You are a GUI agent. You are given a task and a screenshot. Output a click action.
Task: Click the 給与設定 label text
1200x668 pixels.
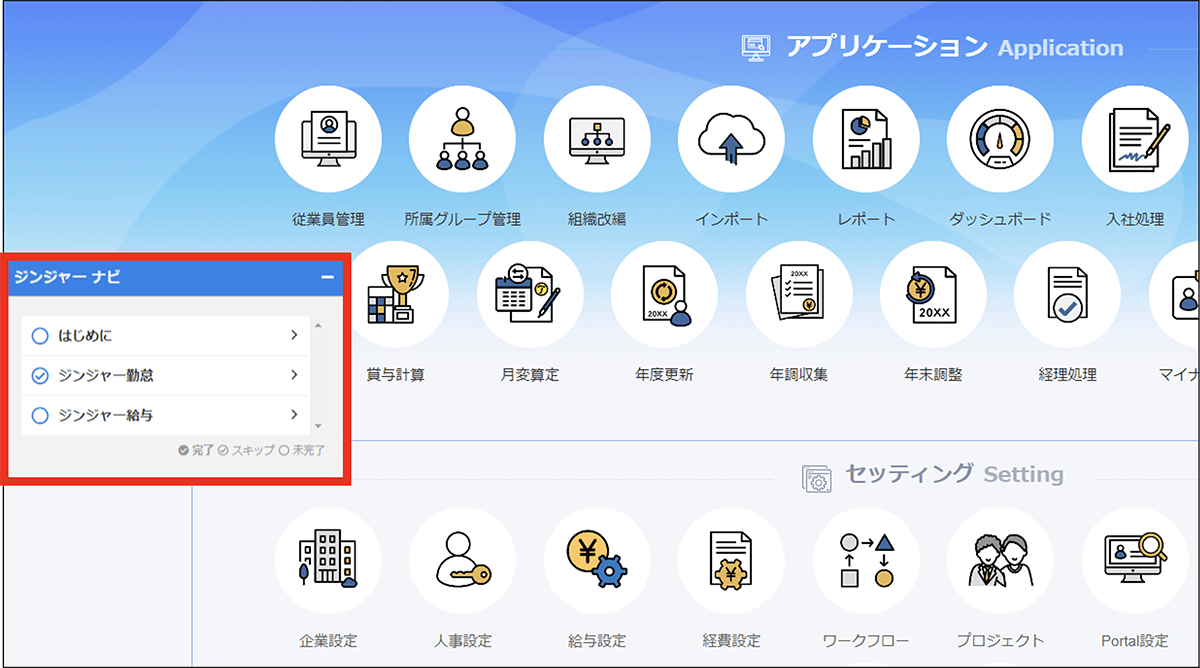597,641
